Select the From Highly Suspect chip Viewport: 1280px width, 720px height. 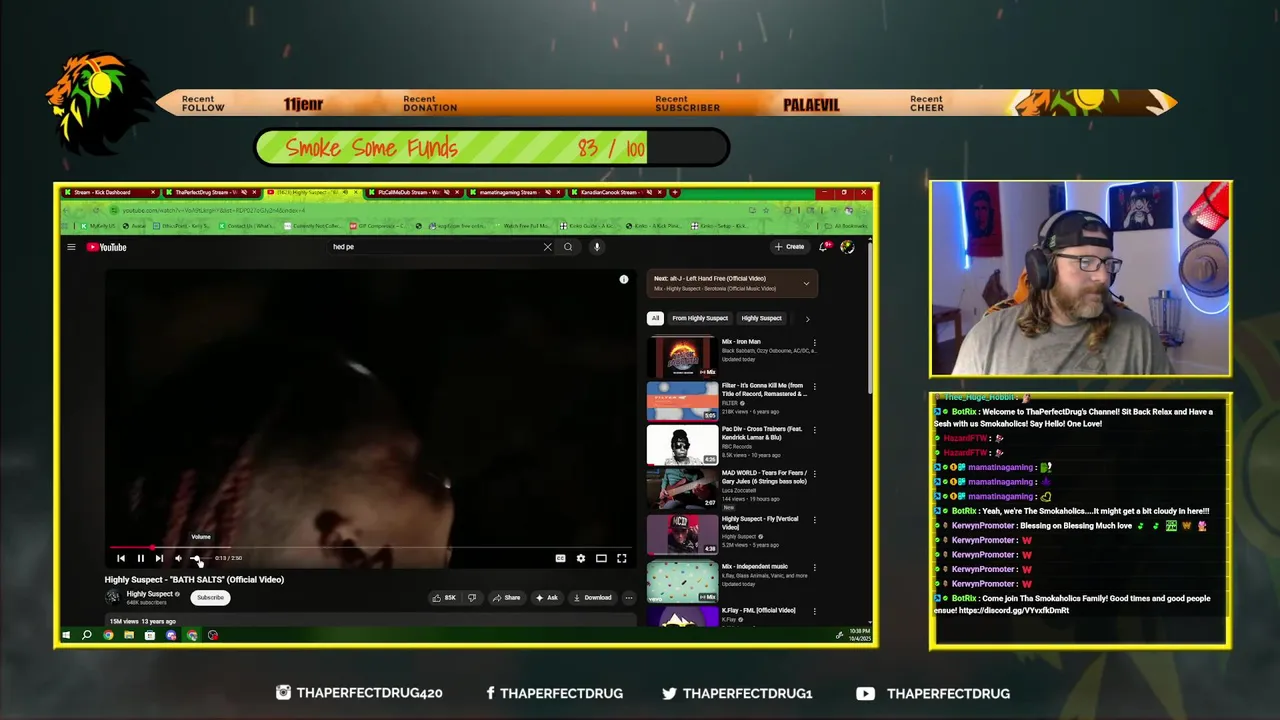(700, 318)
